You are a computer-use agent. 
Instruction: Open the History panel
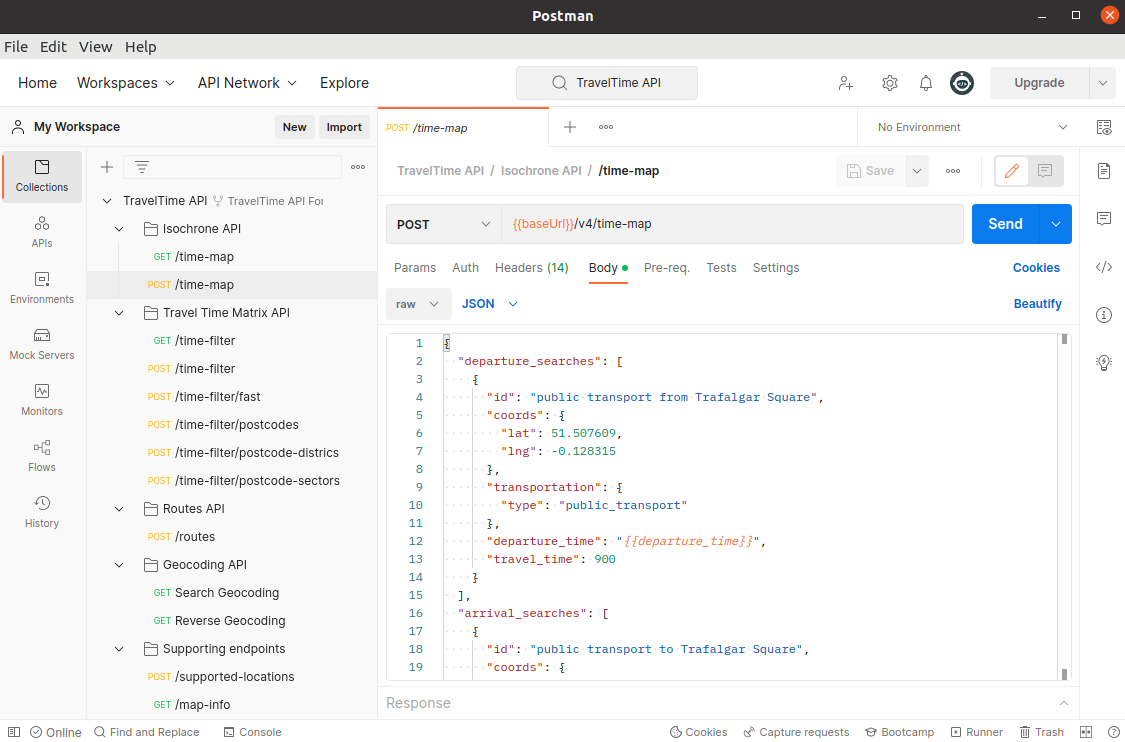click(41, 513)
